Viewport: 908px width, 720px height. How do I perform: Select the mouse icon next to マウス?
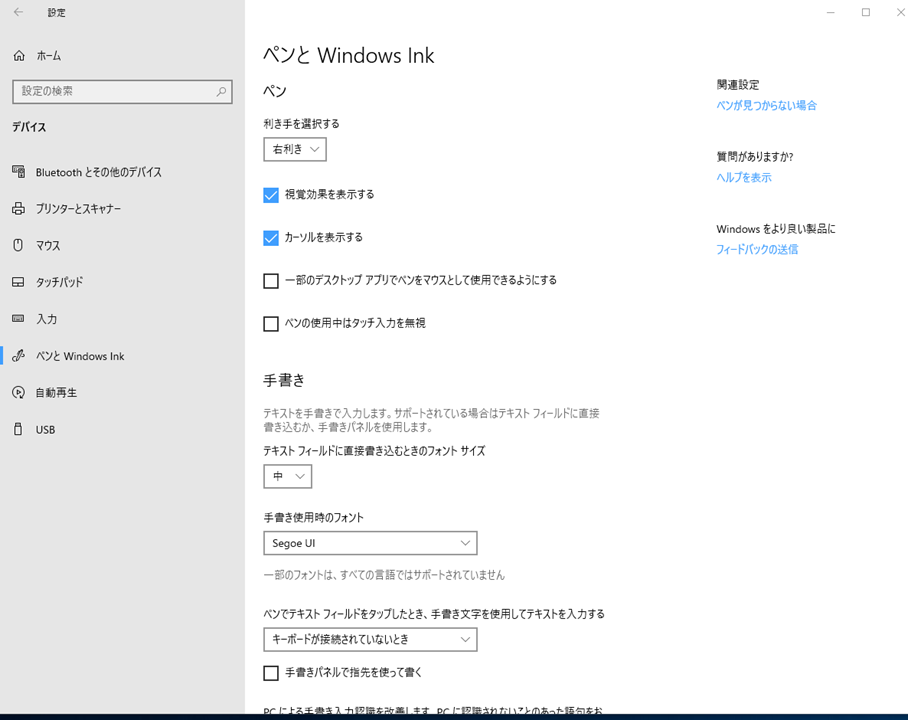tap(19, 245)
